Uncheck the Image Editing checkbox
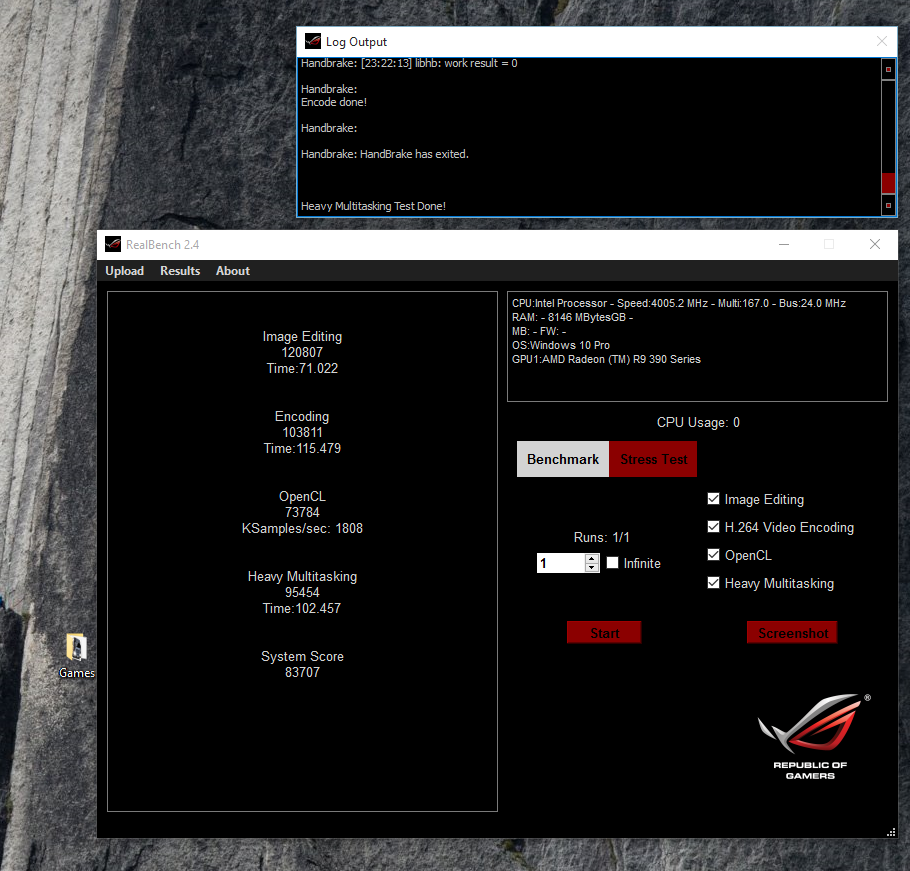Image resolution: width=910 pixels, height=871 pixels. click(713, 498)
